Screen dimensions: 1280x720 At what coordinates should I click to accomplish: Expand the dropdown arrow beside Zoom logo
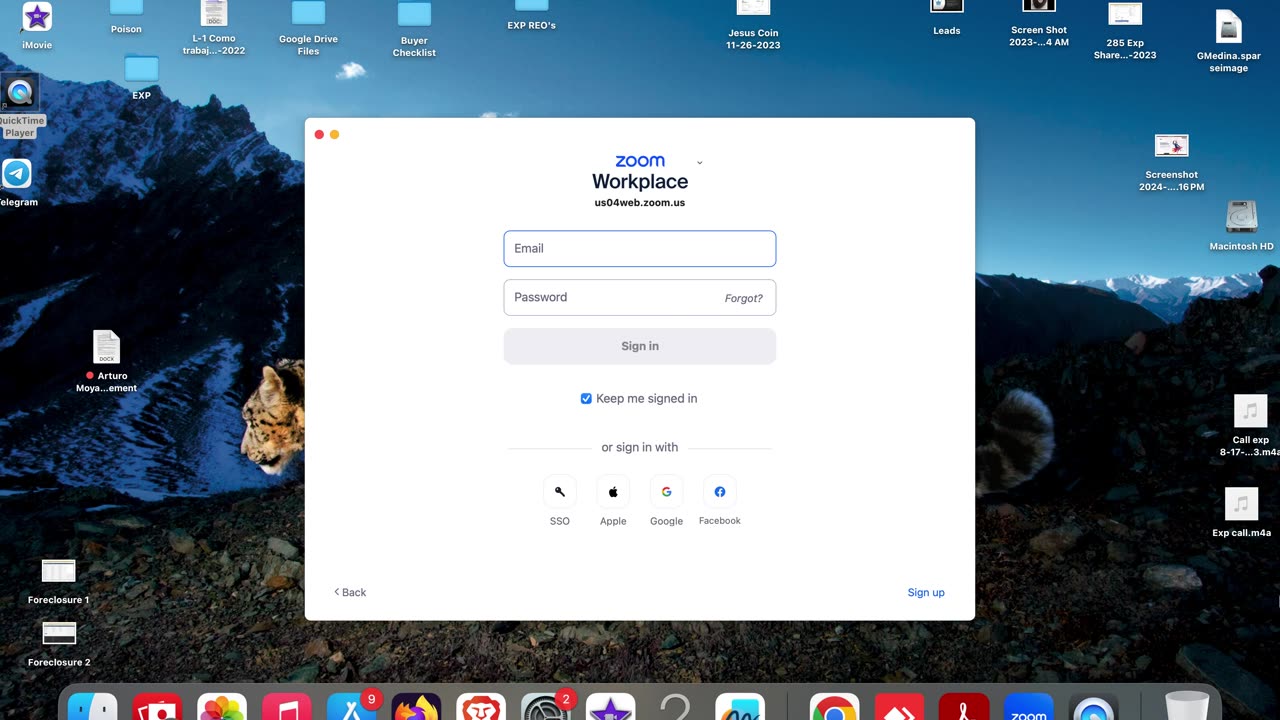tap(699, 162)
